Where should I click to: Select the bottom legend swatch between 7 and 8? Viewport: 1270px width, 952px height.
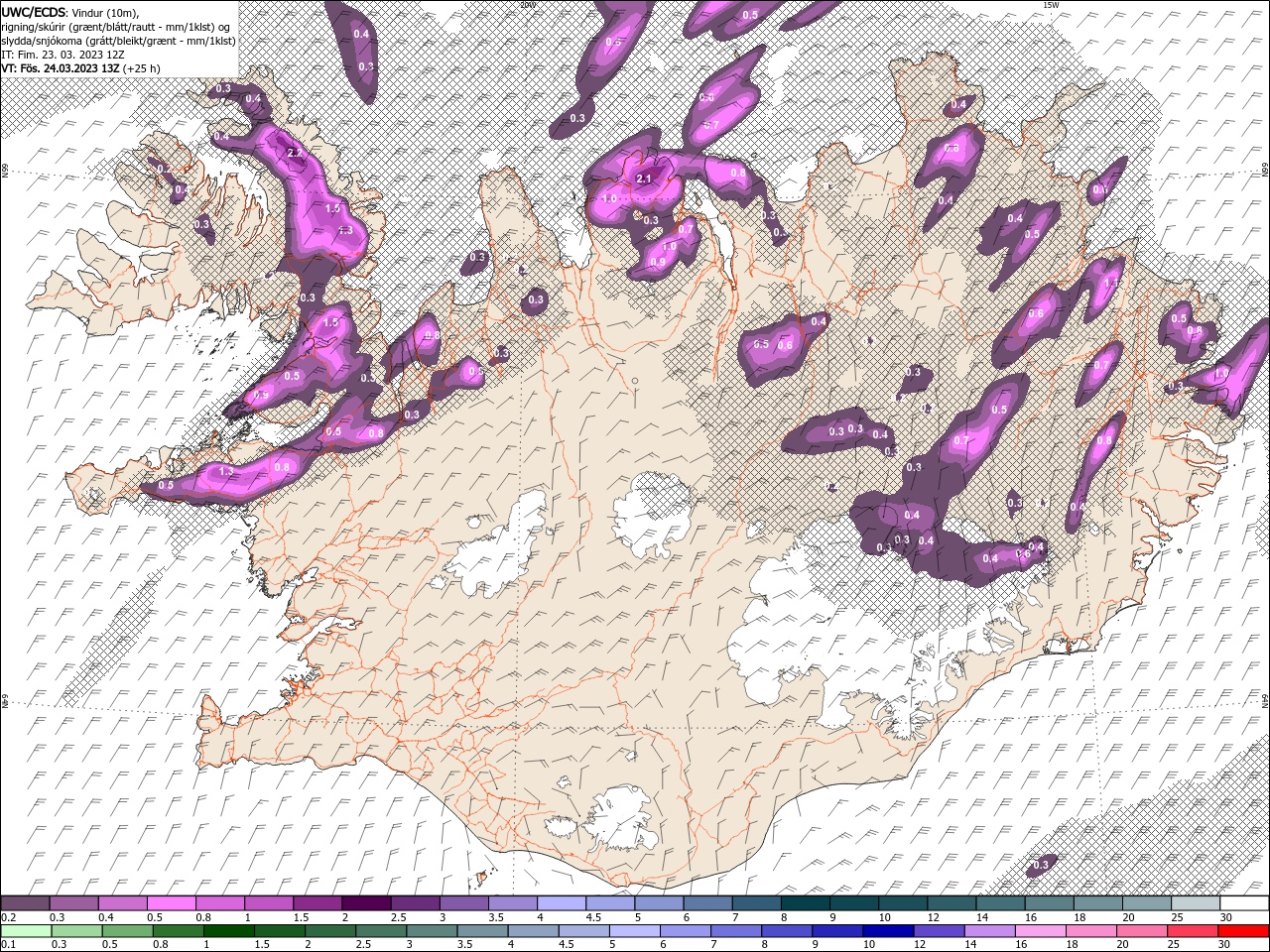(x=736, y=931)
